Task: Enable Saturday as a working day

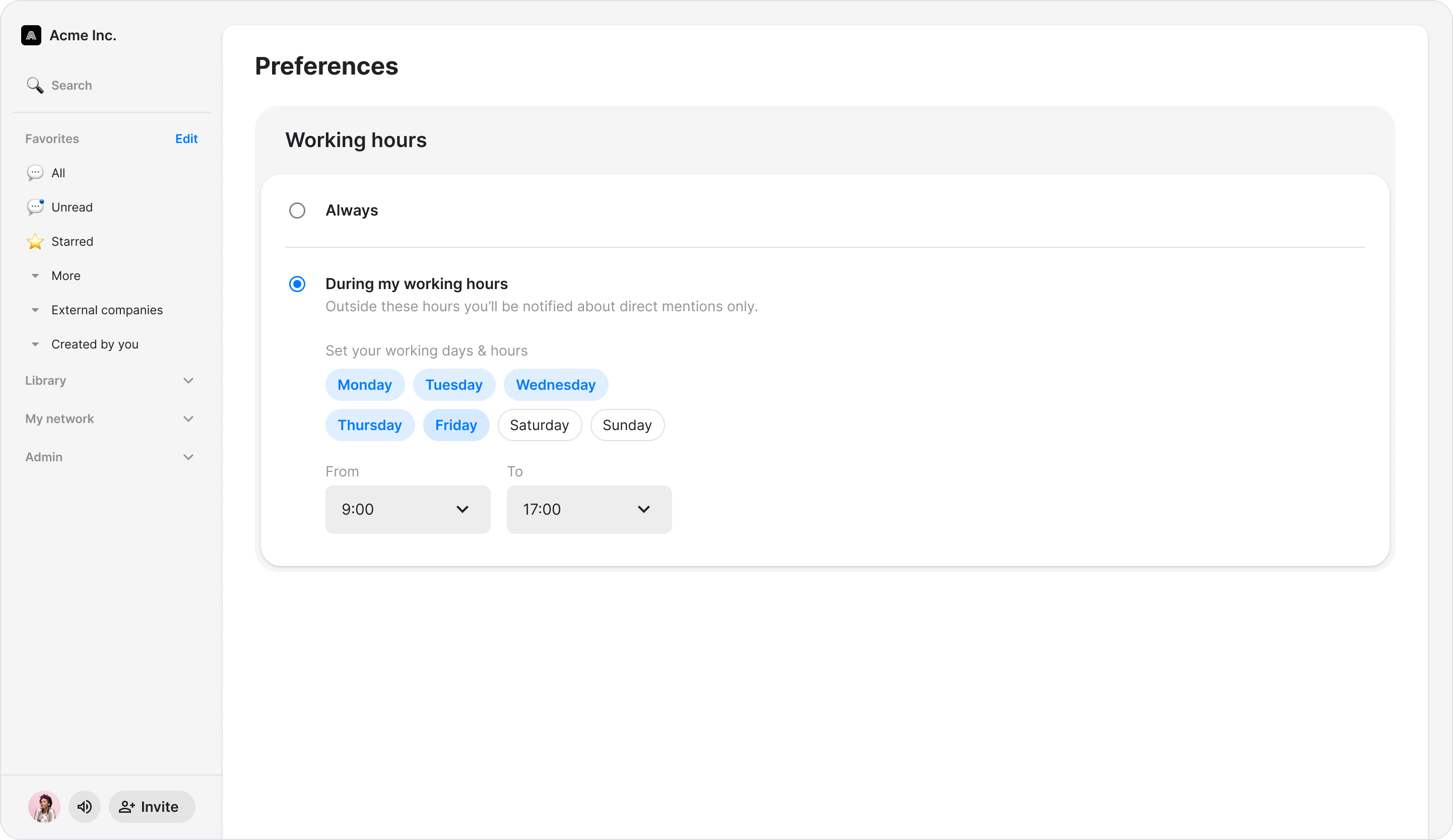Action: click(539, 425)
